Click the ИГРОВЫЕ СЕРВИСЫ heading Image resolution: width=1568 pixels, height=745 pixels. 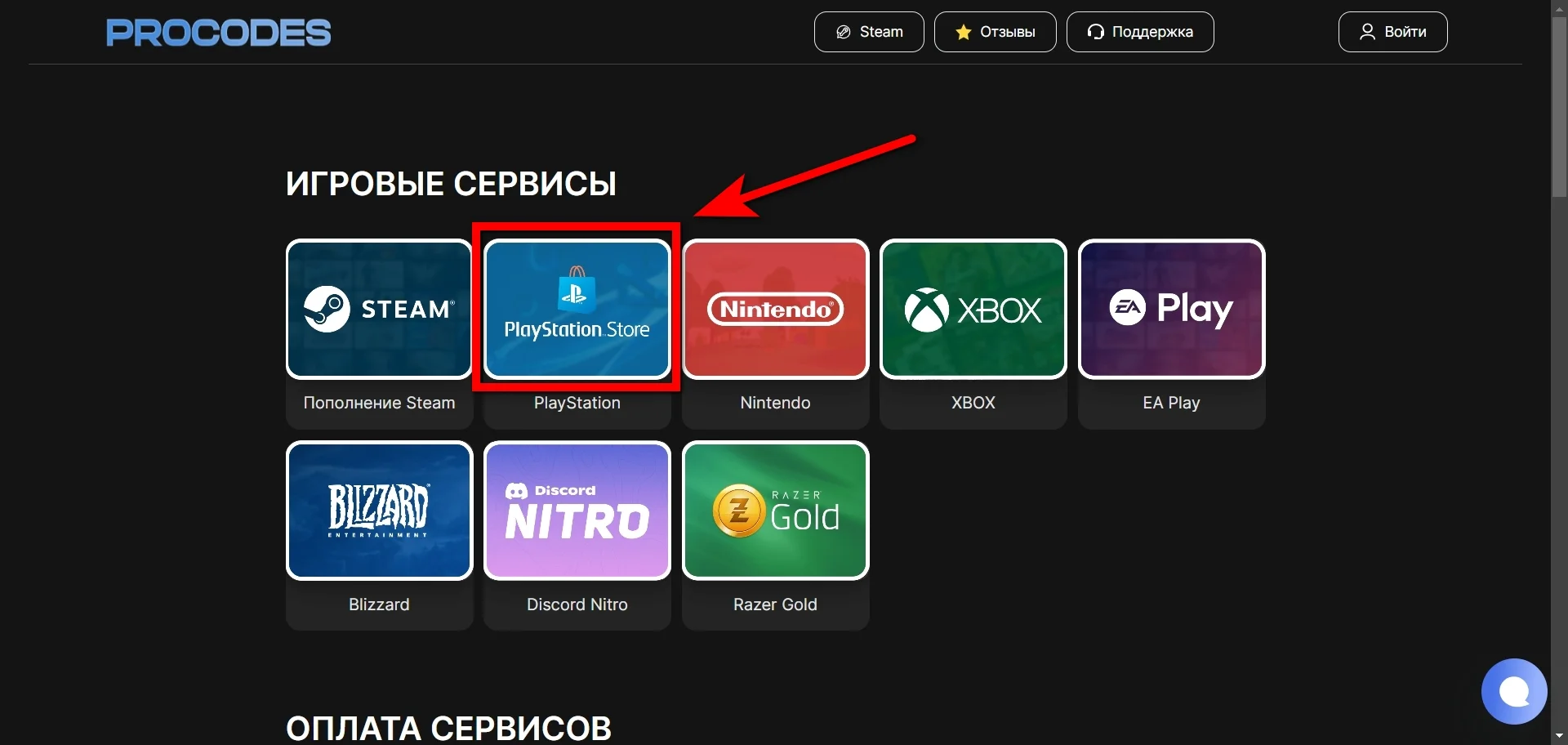451,184
